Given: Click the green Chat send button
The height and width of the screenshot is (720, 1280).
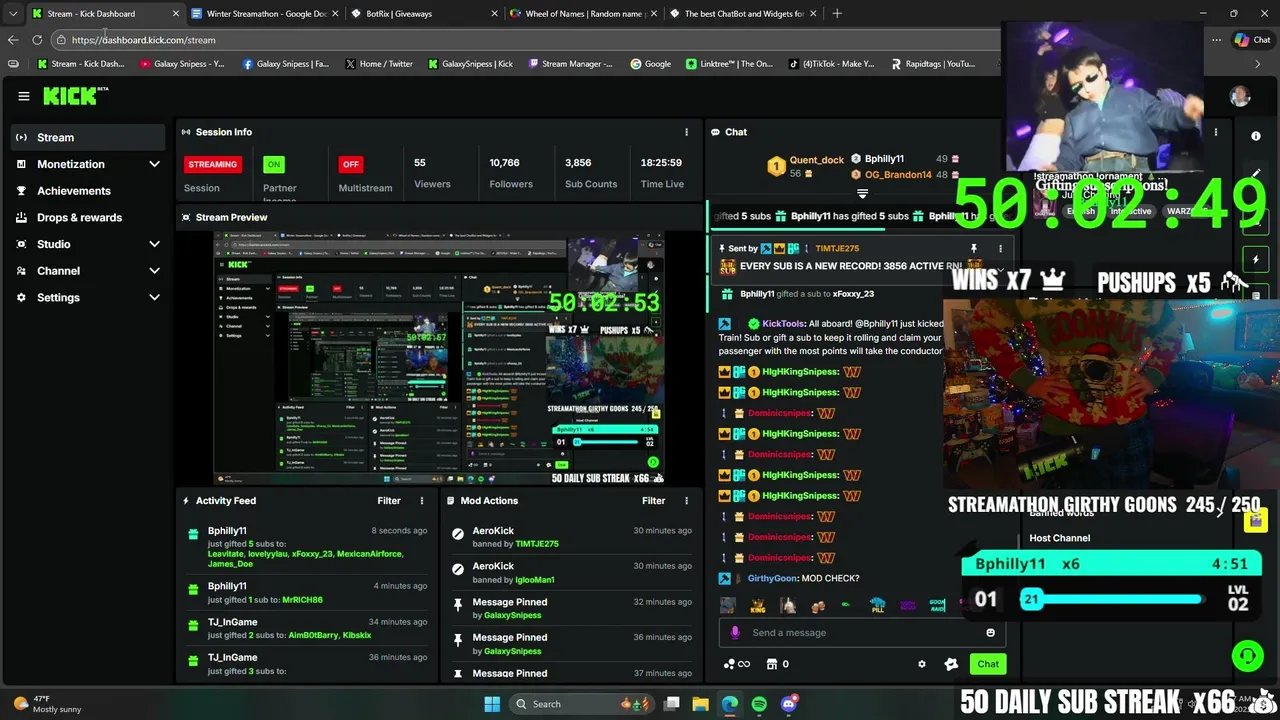Looking at the screenshot, I should pos(988,664).
